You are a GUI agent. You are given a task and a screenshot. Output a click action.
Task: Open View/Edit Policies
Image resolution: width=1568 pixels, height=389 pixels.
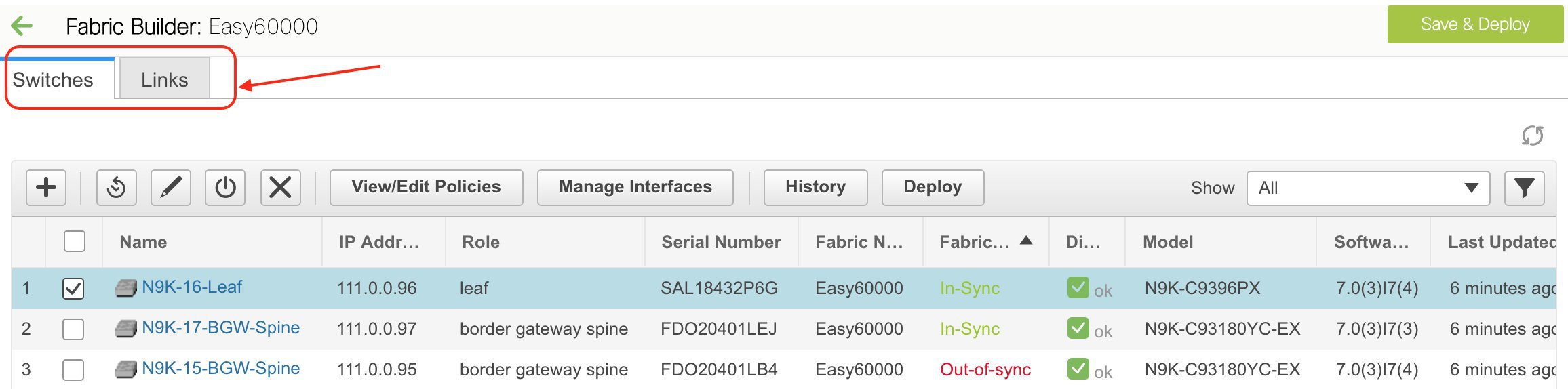426,187
